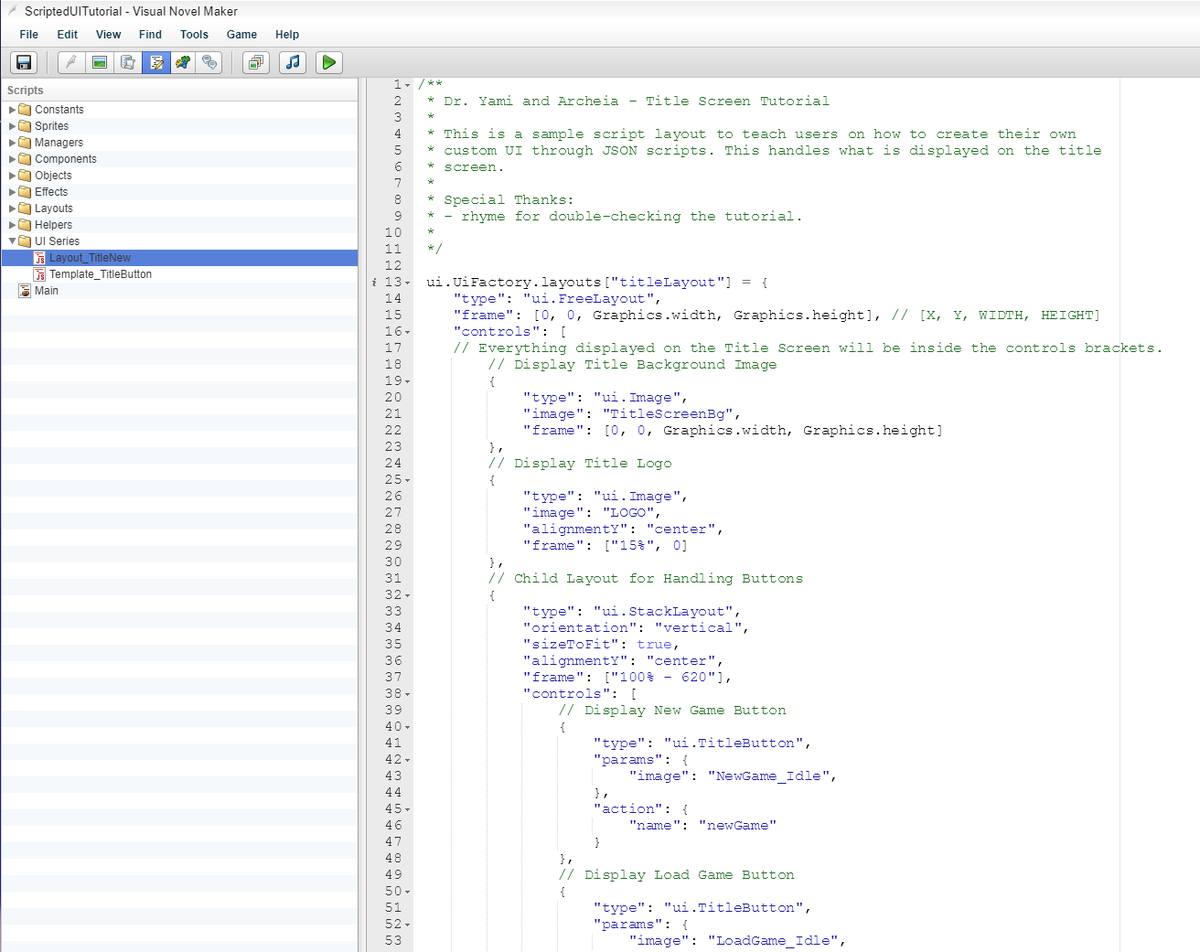
Task: Open the audio music-note toolbar icon
Action: pyautogui.click(x=291, y=62)
